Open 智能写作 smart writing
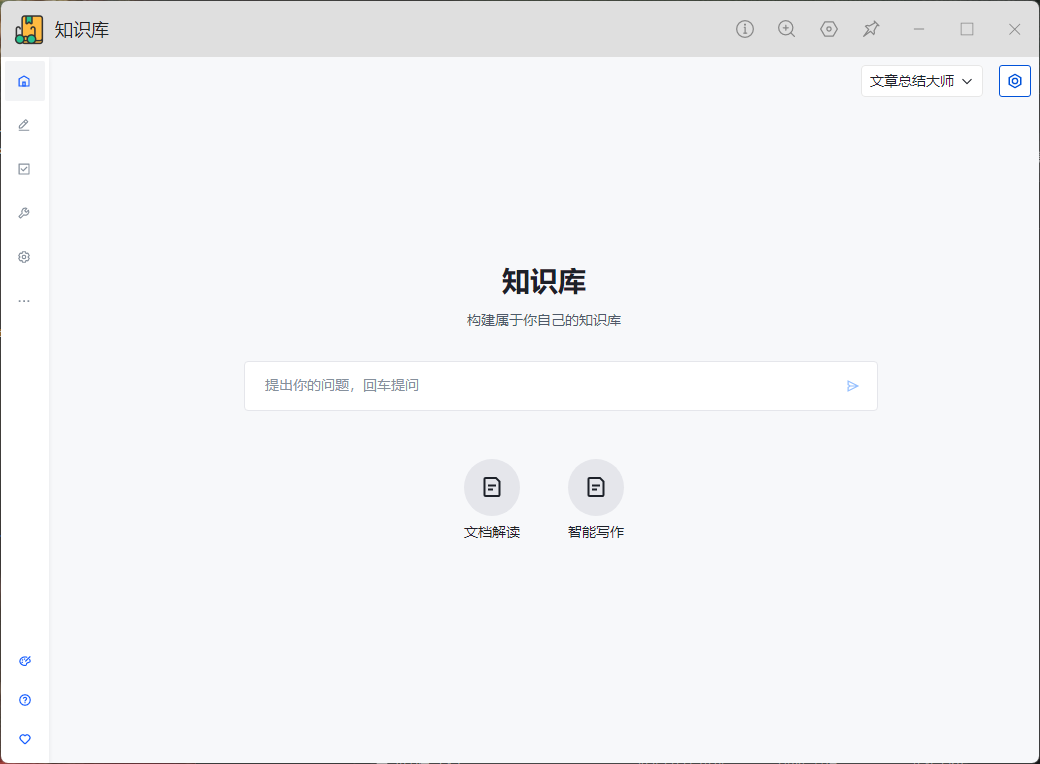 pos(596,499)
